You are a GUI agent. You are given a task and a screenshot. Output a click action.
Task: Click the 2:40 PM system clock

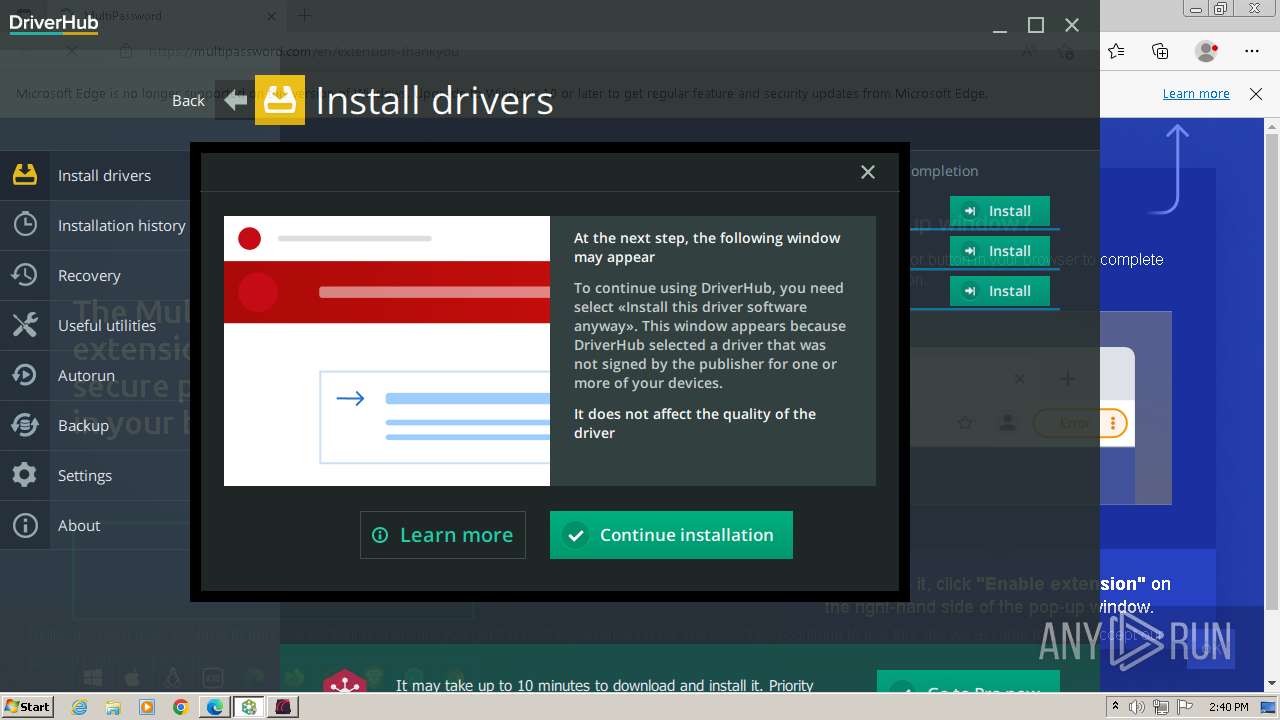click(1228, 707)
